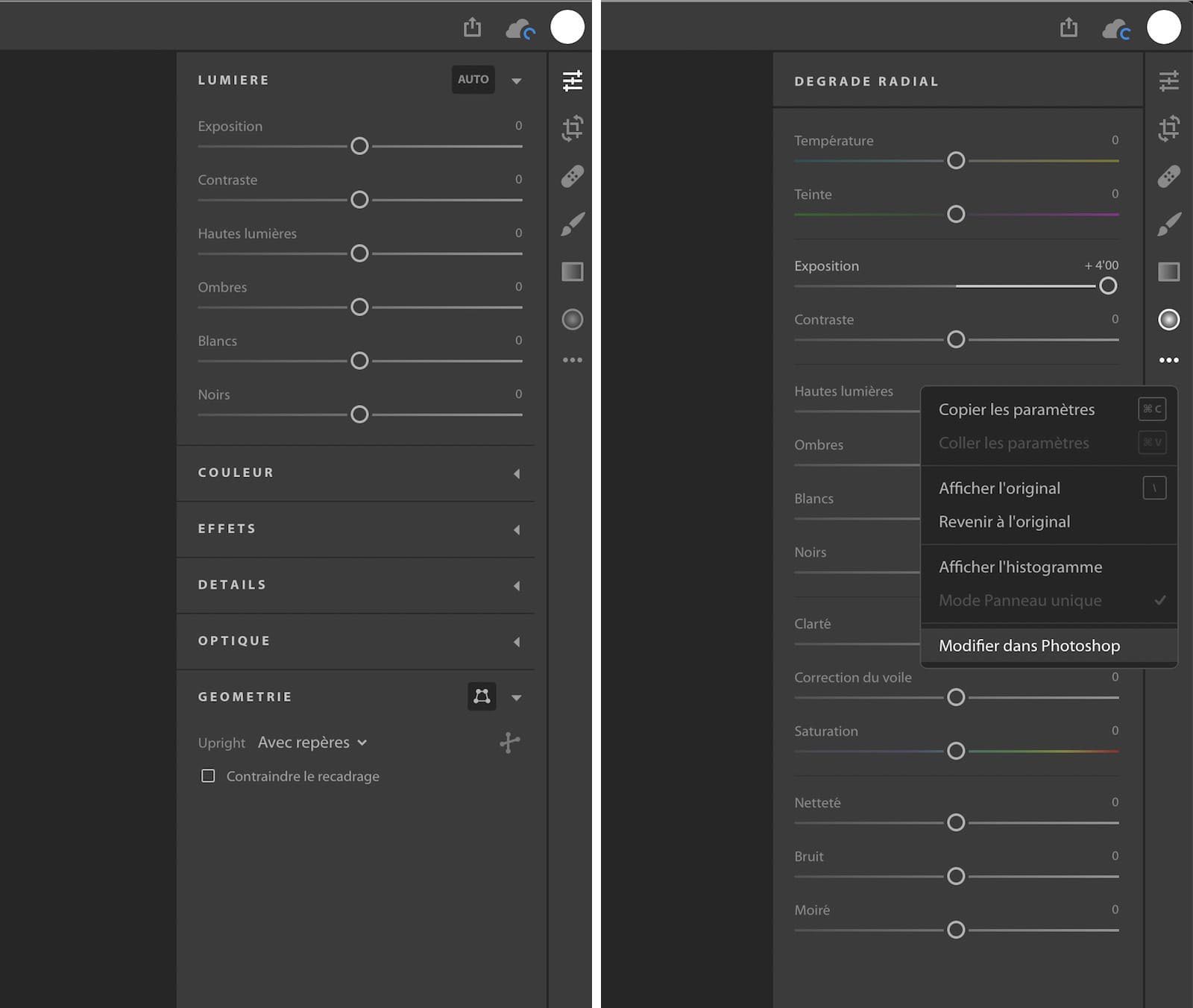1193x1008 pixels.
Task: Open profile avatar in right window
Action: 1164,27
